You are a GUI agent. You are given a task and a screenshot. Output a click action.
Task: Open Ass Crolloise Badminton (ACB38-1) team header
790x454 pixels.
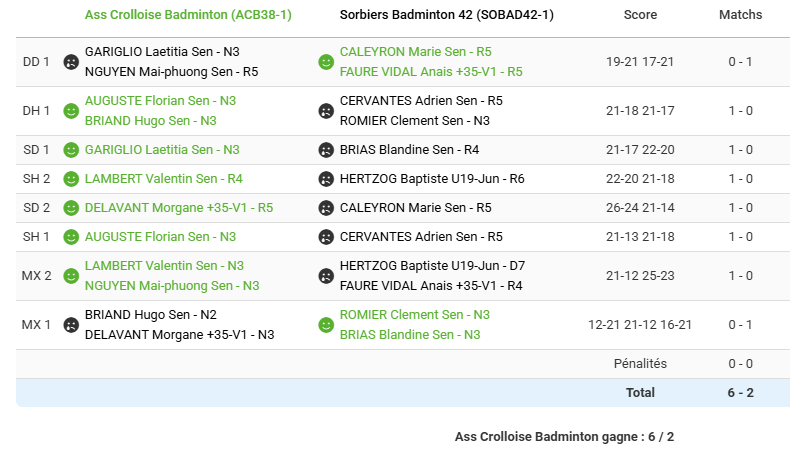point(188,15)
